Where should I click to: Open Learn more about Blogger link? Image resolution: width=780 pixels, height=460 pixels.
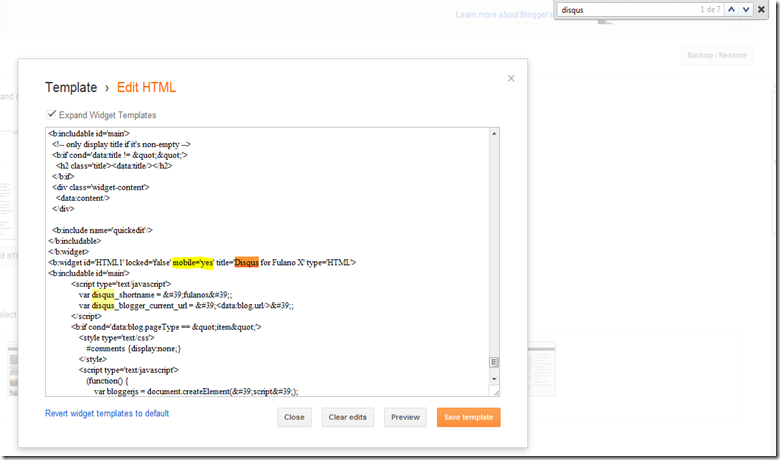click(x=504, y=15)
